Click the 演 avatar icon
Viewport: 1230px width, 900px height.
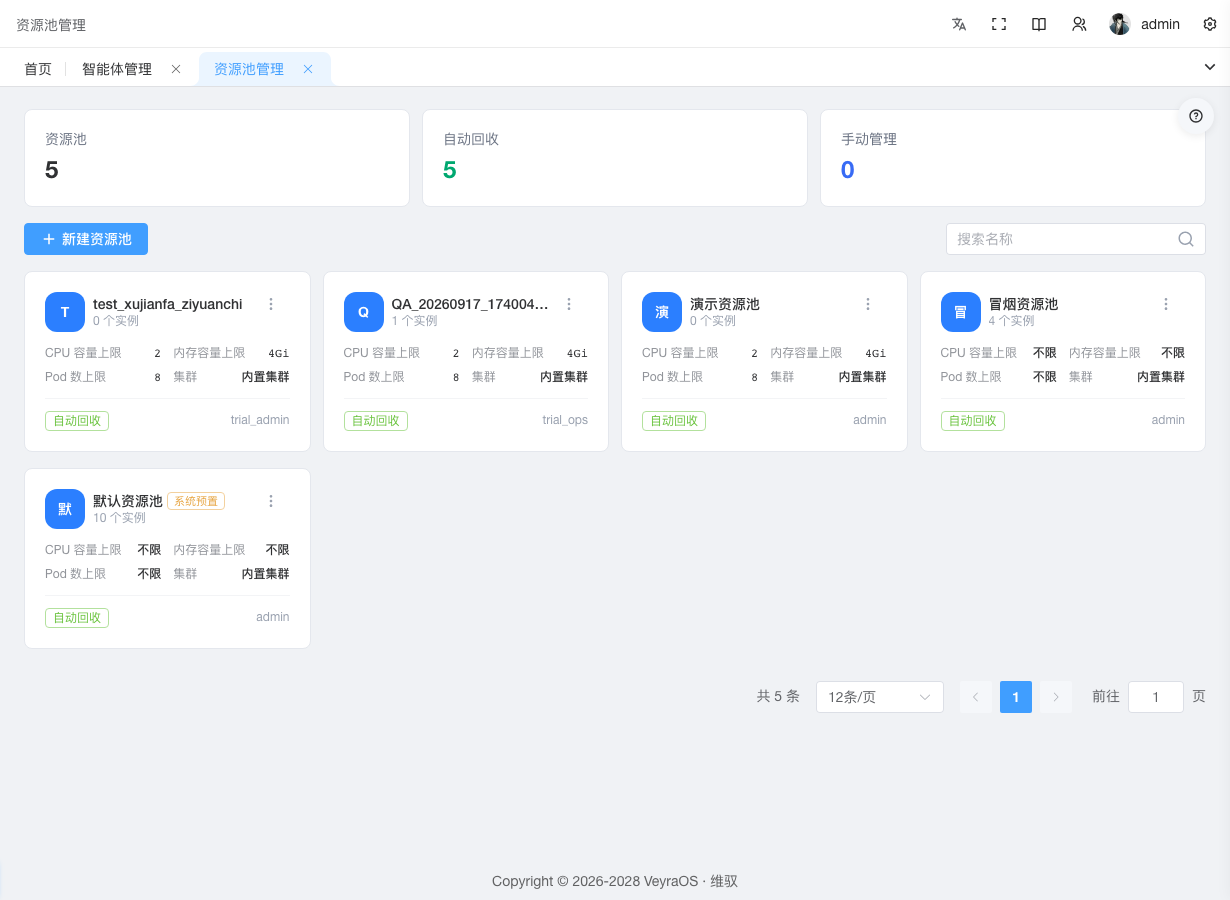662,312
